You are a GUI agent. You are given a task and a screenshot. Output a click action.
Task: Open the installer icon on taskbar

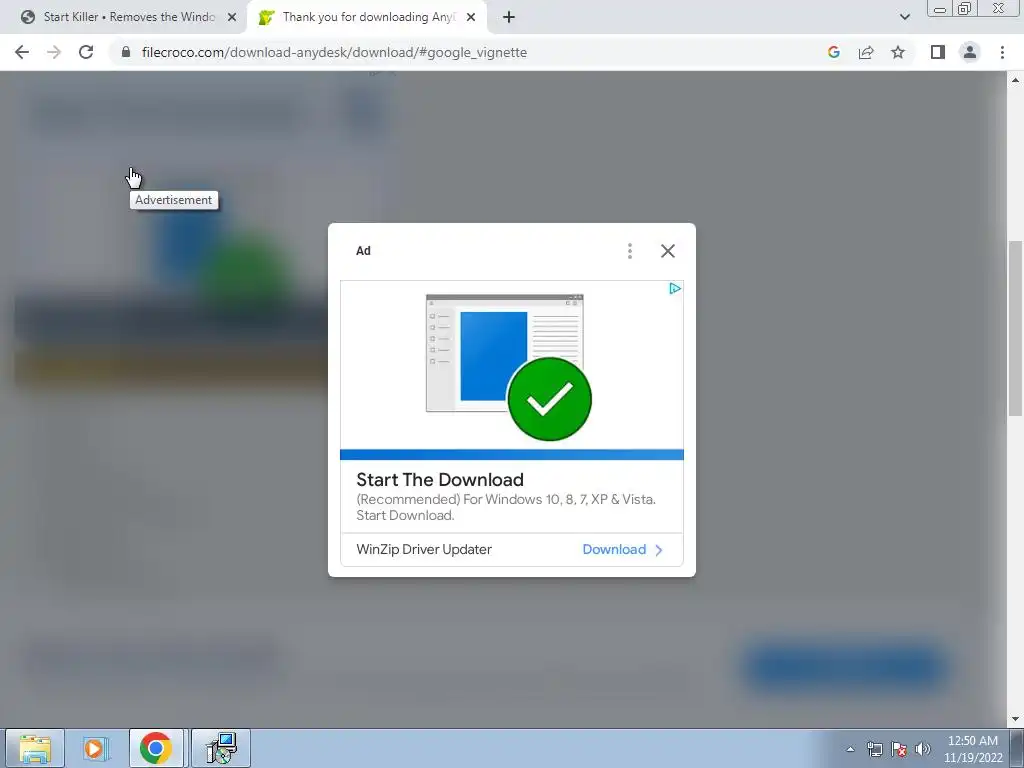221,748
